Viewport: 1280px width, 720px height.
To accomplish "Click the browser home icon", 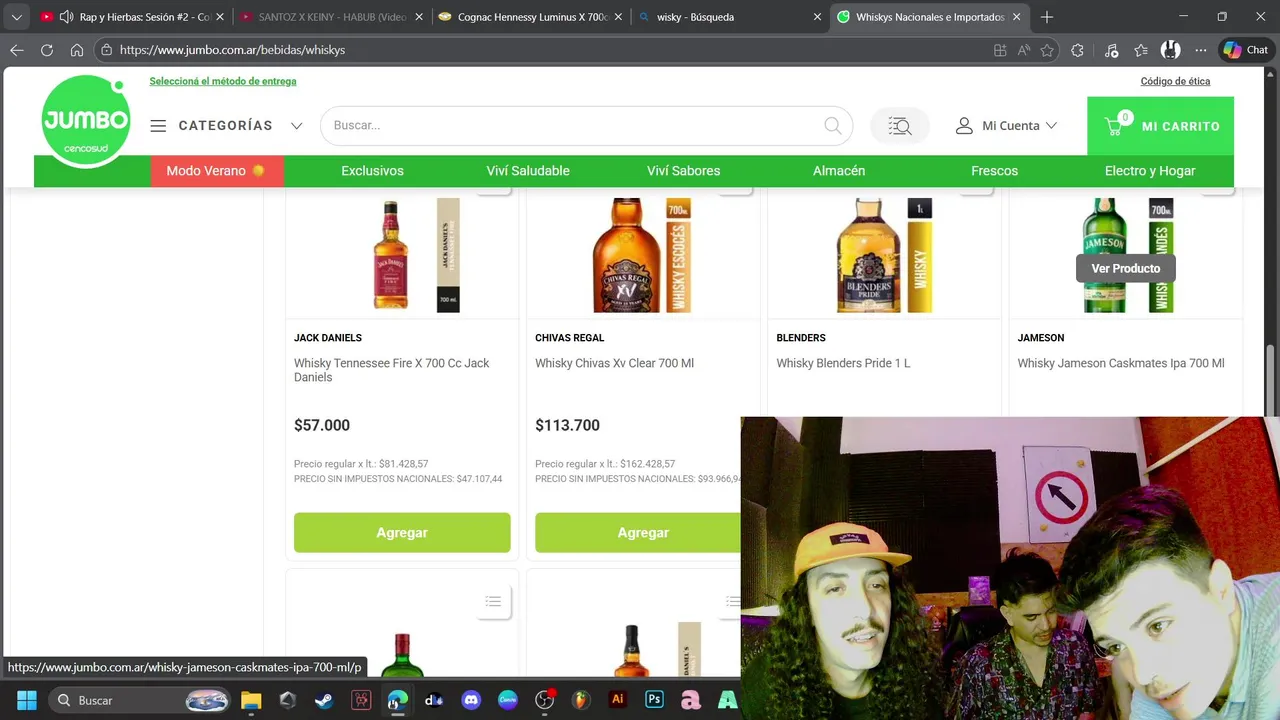I will (77, 50).
